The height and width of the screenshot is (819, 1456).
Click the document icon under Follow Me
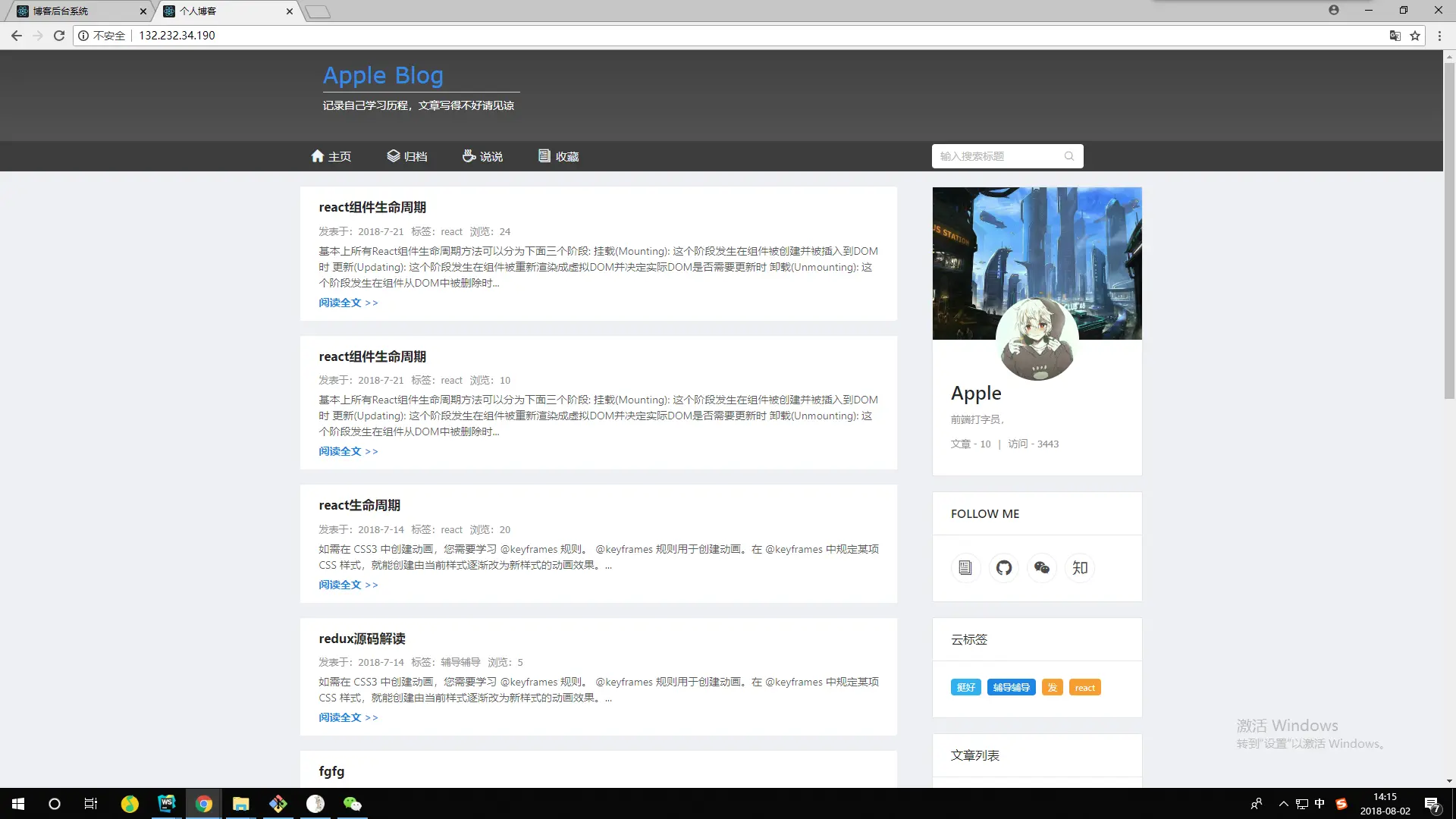click(x=965, y=568)
